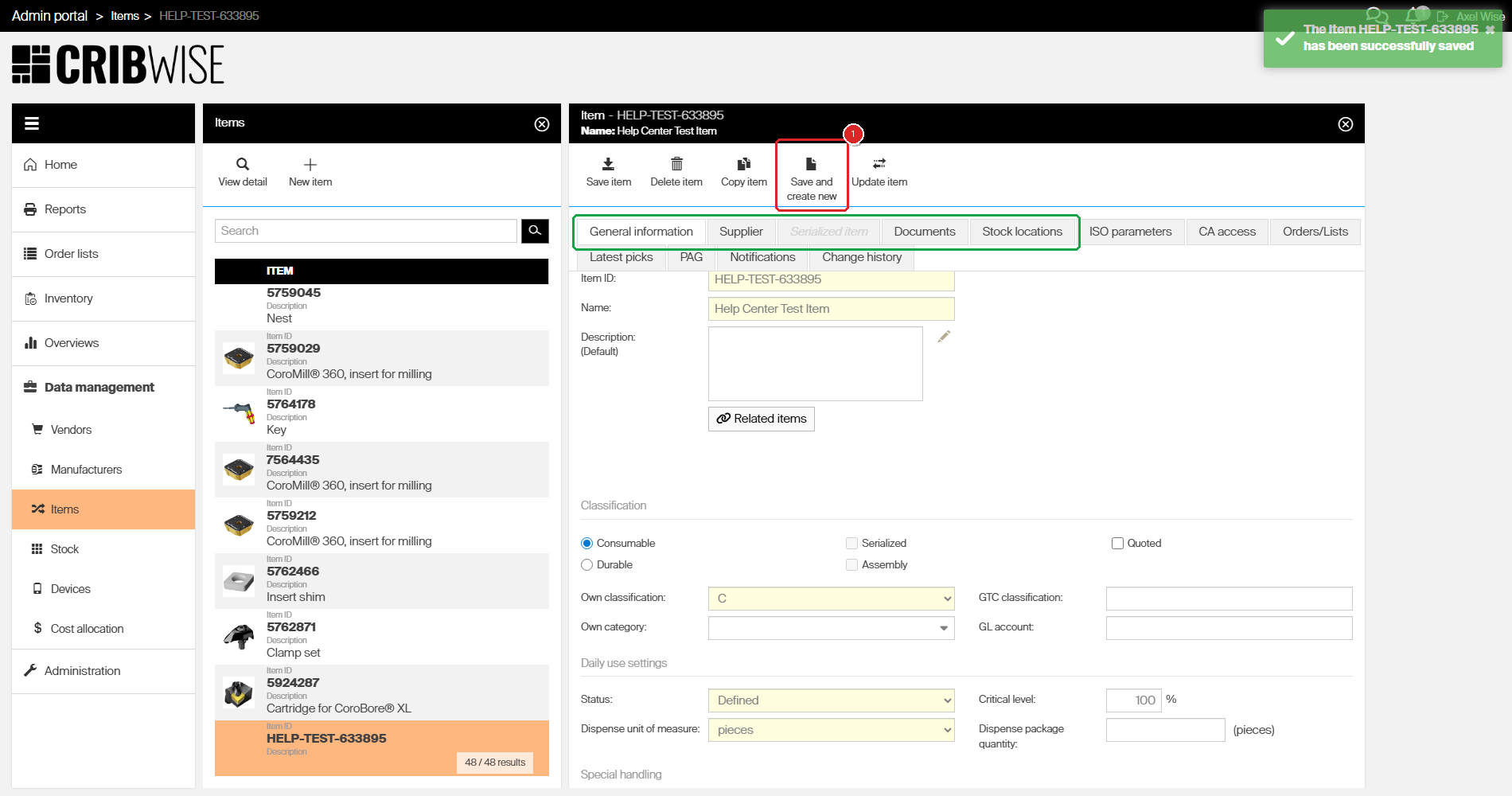
Task: Click Save and create new
Action: pos(812,176)
